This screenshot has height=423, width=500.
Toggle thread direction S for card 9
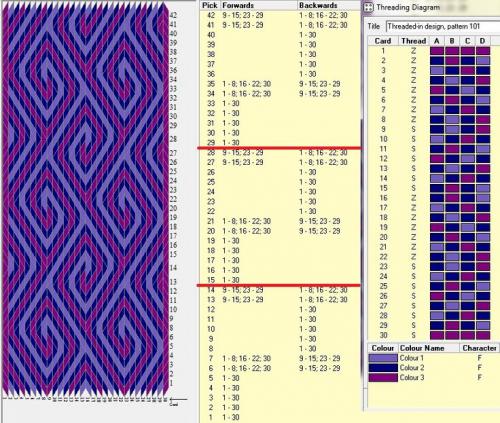pyautogui.click(x=413, y=129)
